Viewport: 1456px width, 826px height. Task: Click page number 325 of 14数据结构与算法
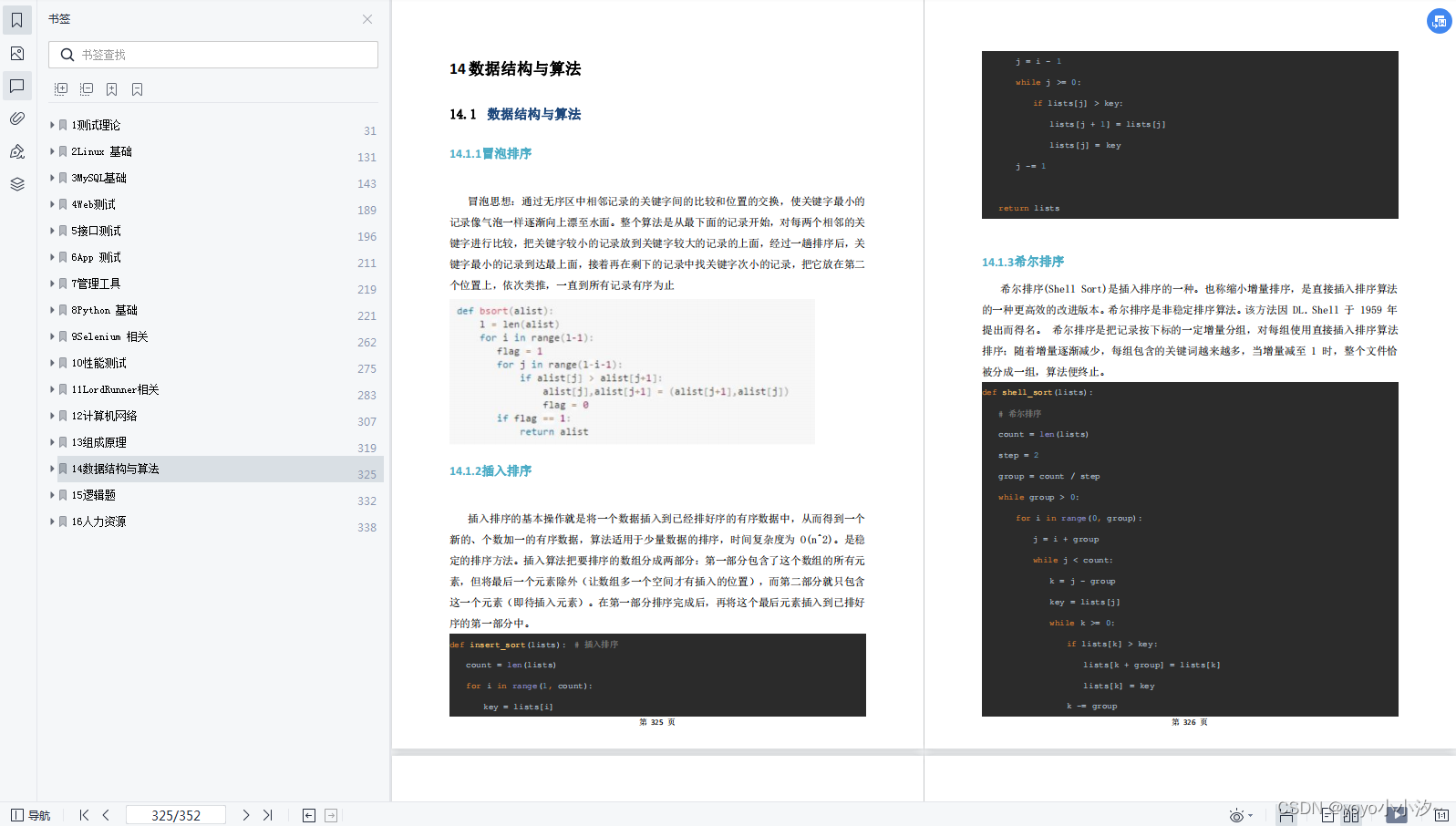[x=367, y=474]
